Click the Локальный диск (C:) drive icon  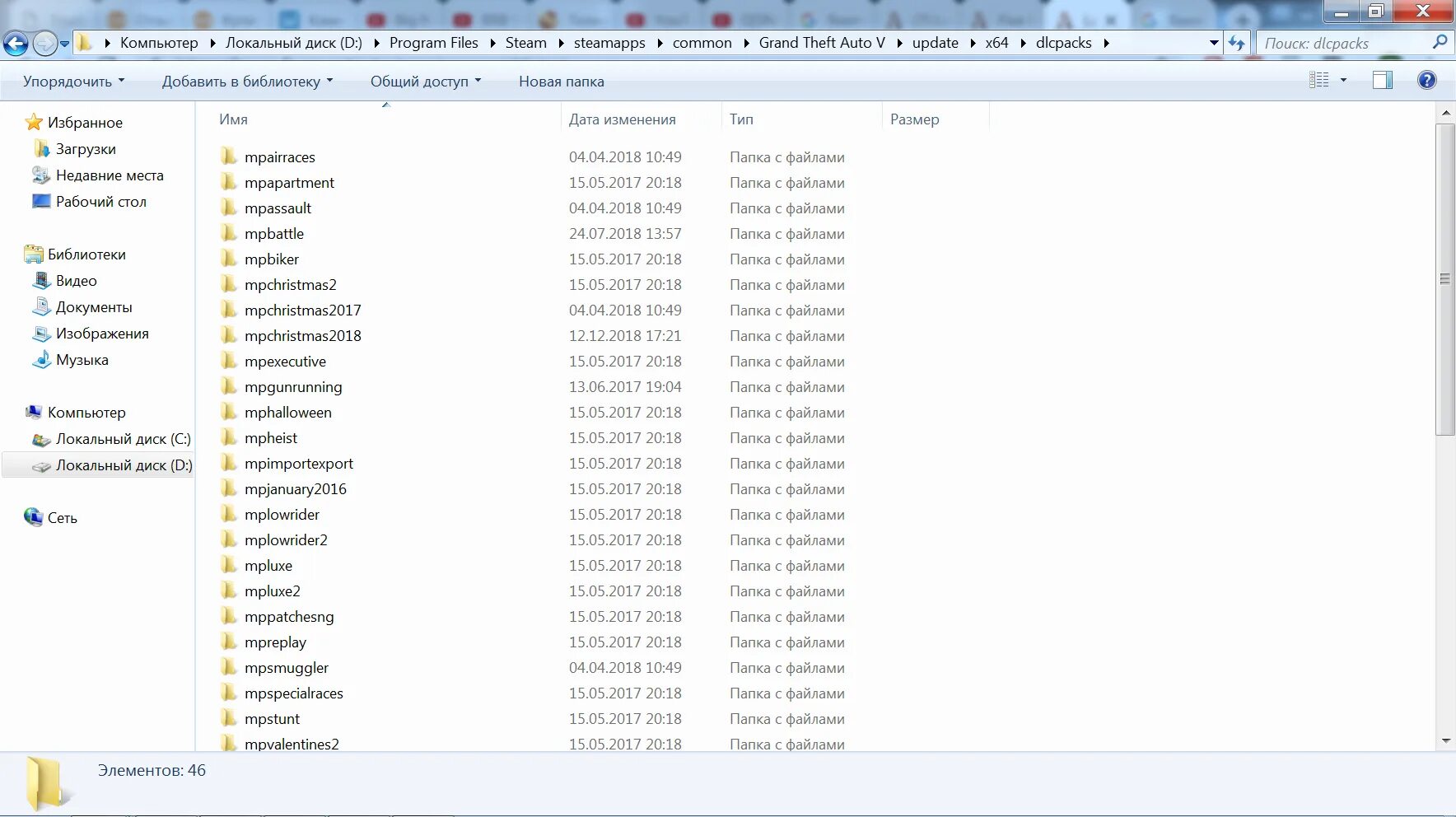(x=41, y=439)
